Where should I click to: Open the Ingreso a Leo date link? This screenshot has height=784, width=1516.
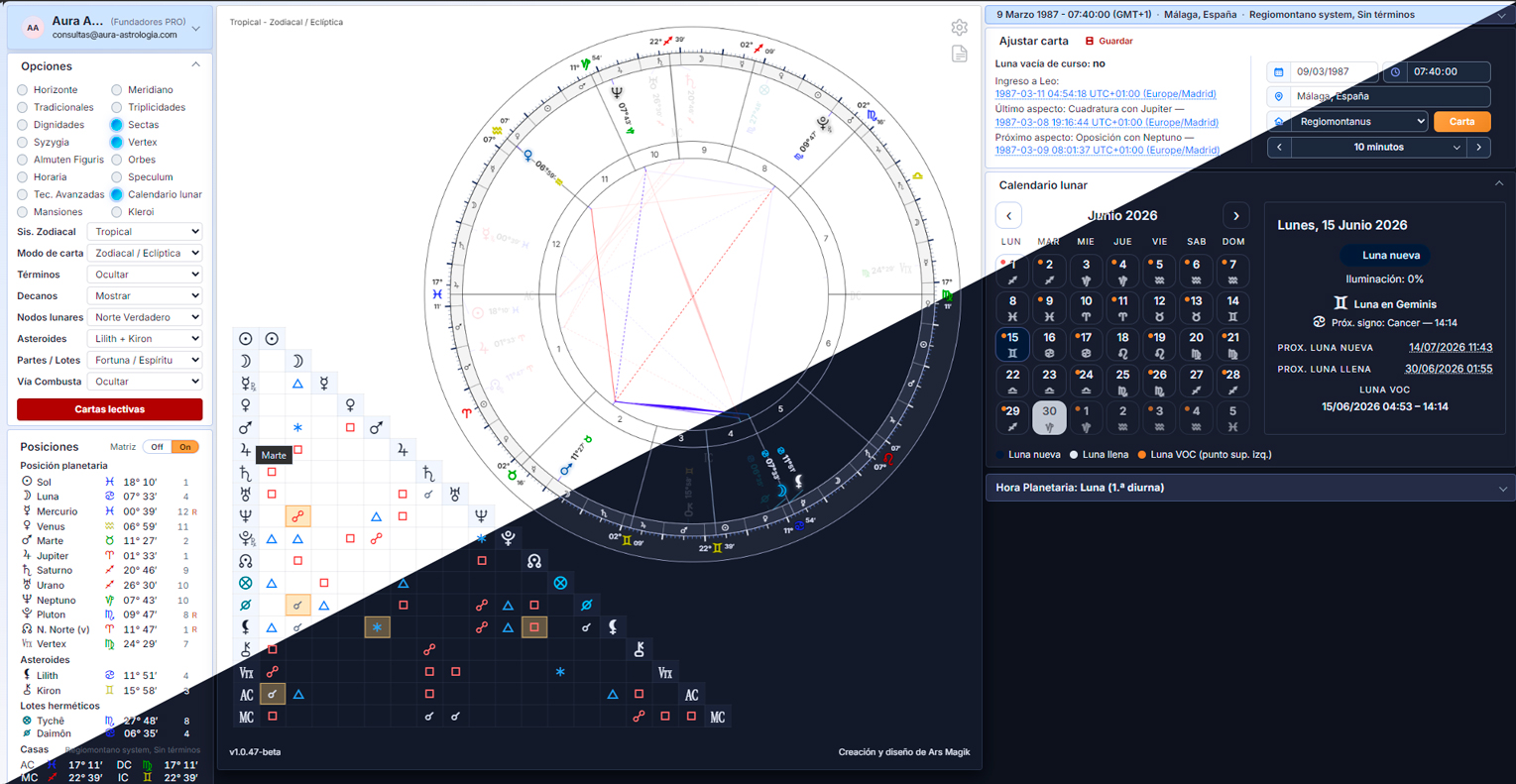(x=1106, y=94)
